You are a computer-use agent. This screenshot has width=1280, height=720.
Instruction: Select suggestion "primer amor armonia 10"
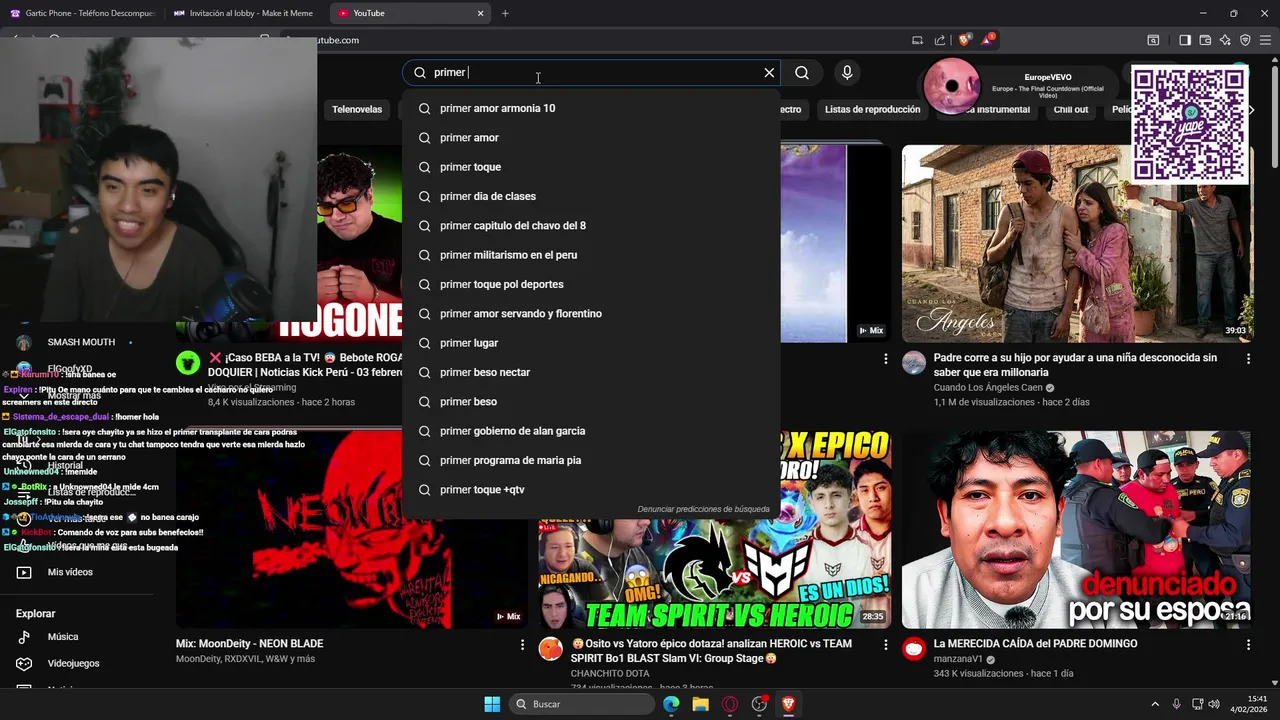point(591,108)
